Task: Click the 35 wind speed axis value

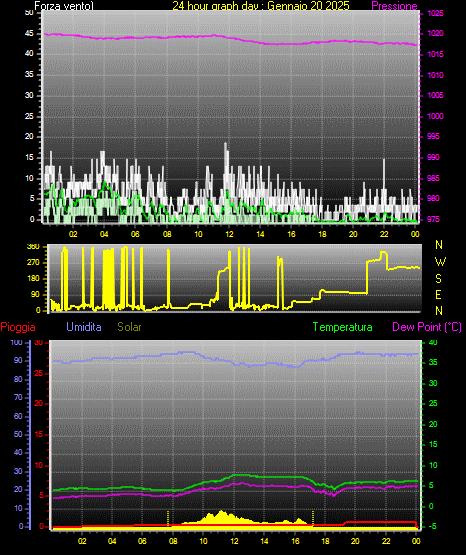Action: [29, 74]
